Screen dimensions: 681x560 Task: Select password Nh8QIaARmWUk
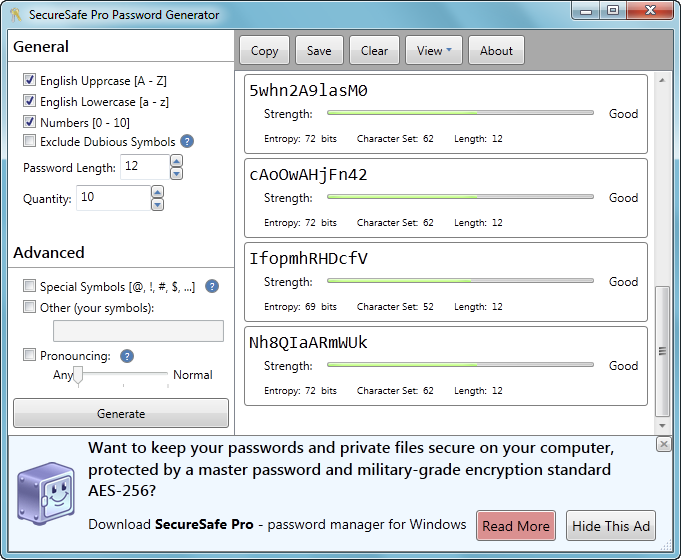click(308, 342)
